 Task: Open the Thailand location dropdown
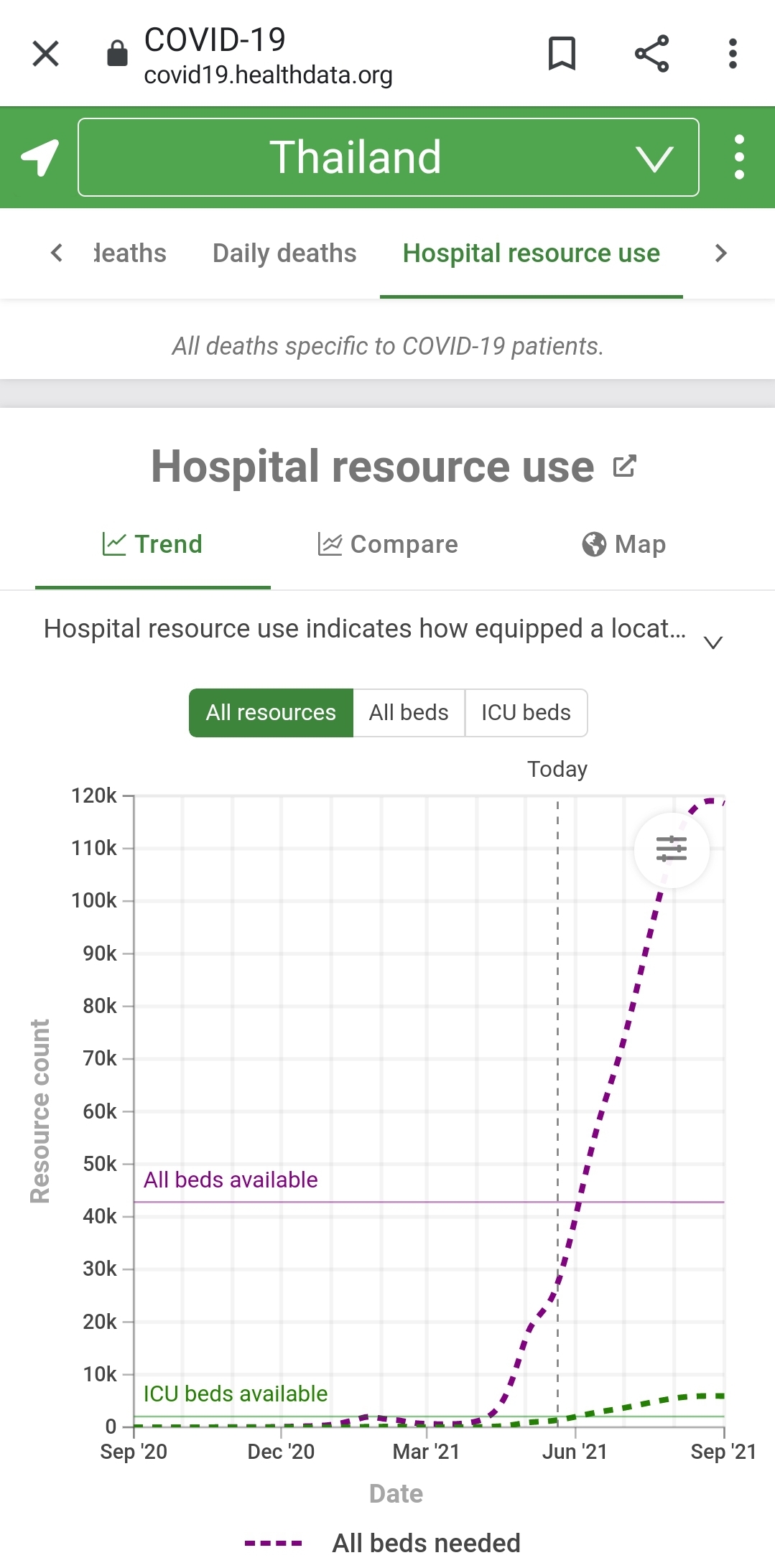(x=389, y=157)
